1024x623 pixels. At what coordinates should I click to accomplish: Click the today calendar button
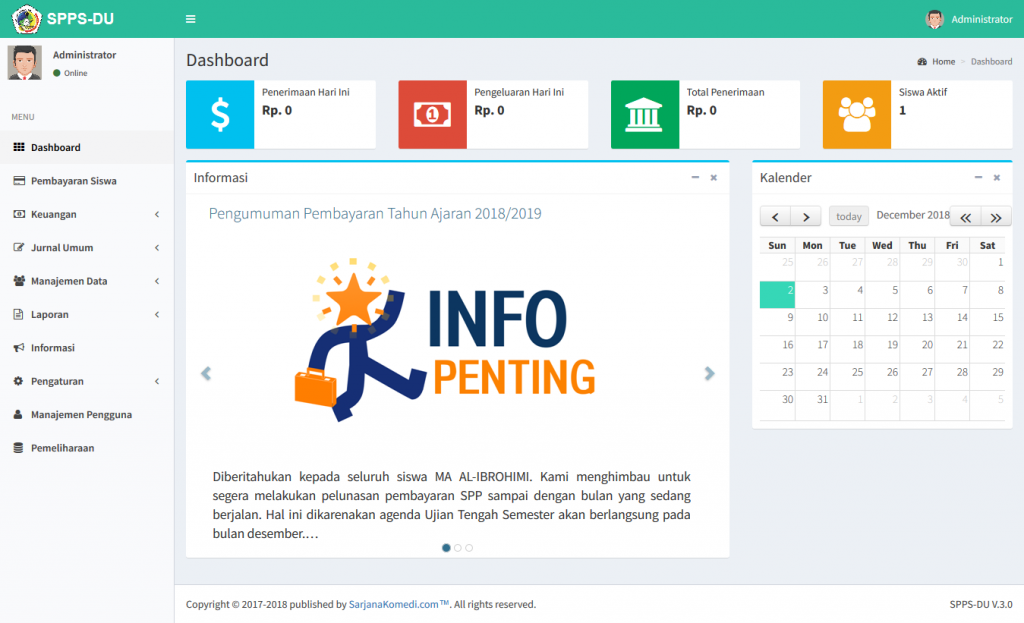coord(848,216)
